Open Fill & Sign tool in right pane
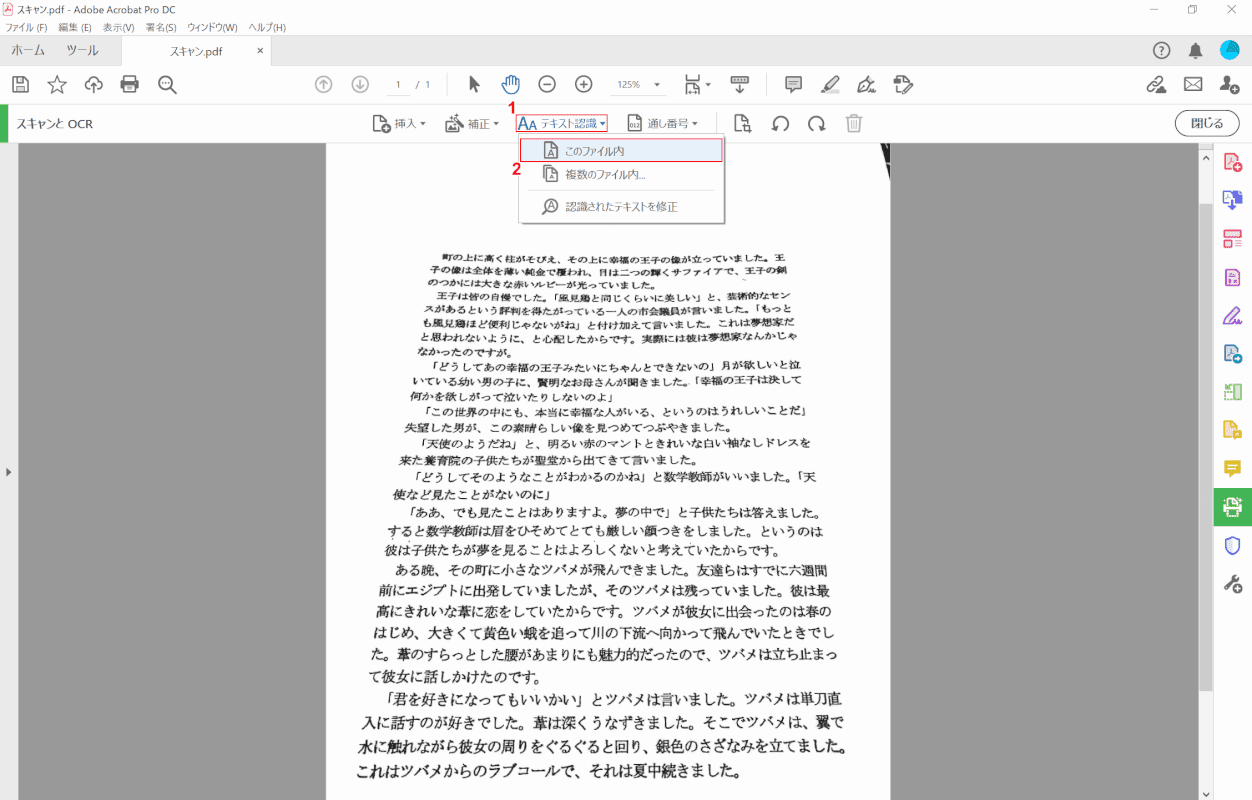The height and width of the screenshot is (800, 1252). click(x=1232, y=316)
